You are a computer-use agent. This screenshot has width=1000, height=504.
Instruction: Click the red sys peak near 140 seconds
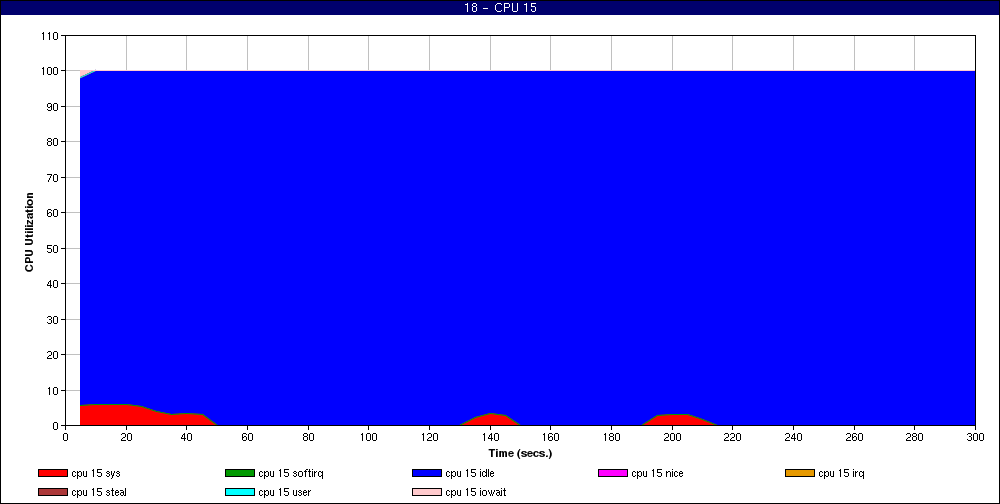(x=490, y=419)
